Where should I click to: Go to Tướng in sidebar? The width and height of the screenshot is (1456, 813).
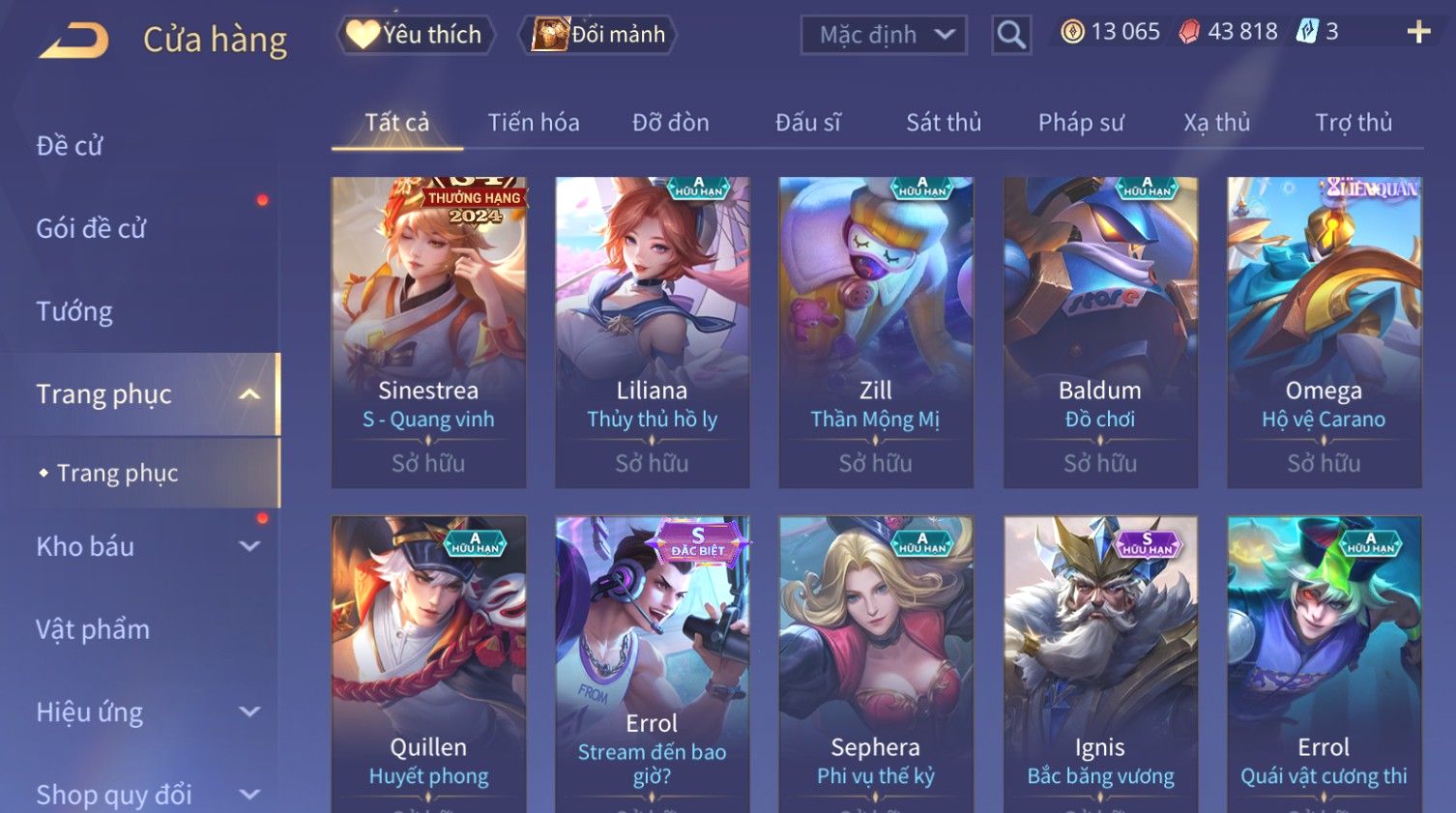[x=74, y=311]
